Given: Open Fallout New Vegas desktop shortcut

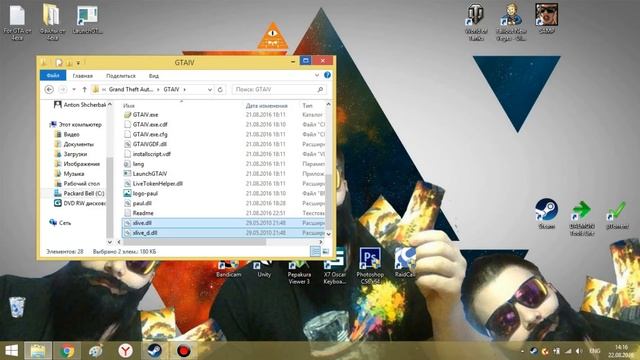Looking at the screenshot, I should (x=511, y=22).
